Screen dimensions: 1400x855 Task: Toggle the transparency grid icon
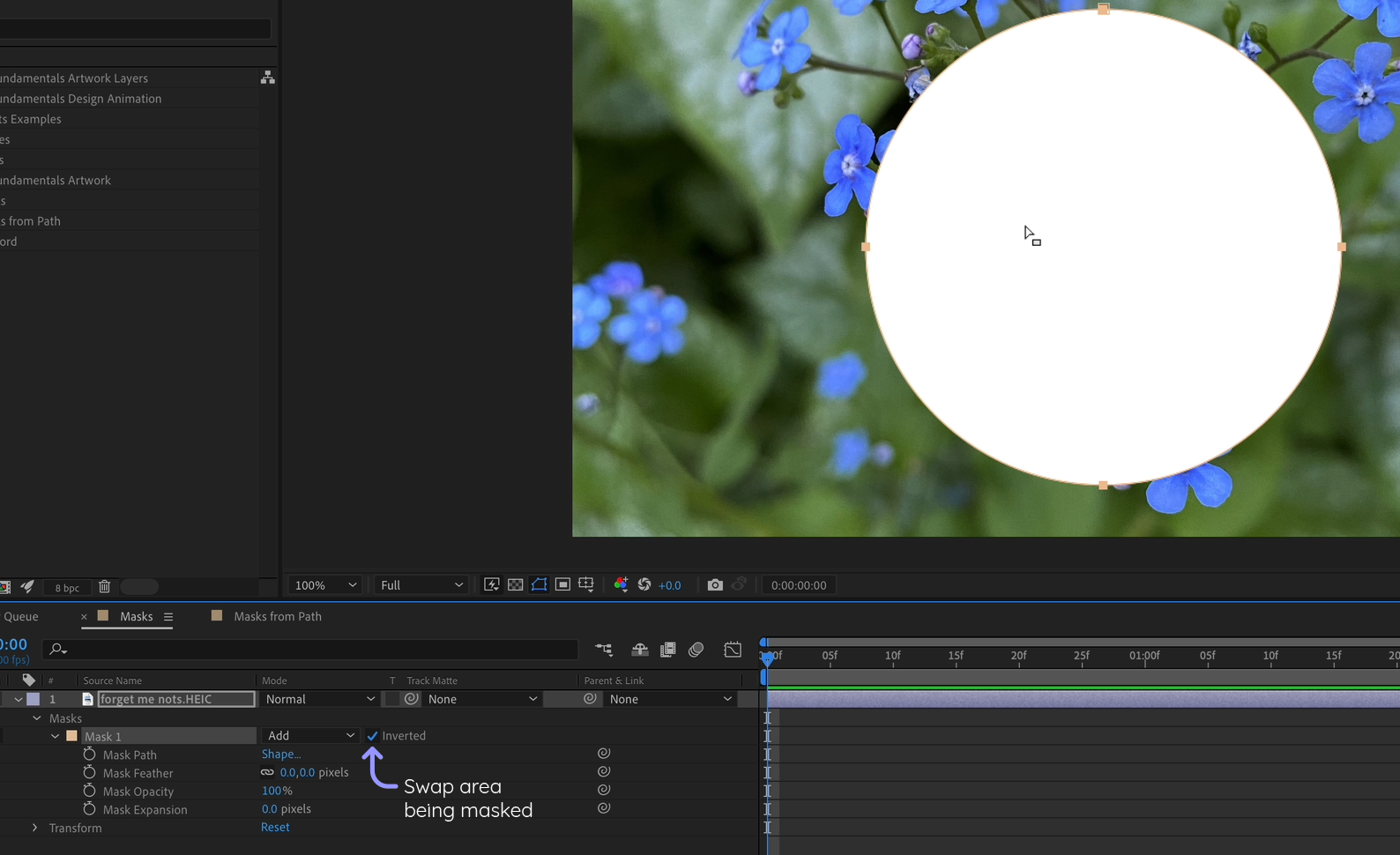point(516,585)
